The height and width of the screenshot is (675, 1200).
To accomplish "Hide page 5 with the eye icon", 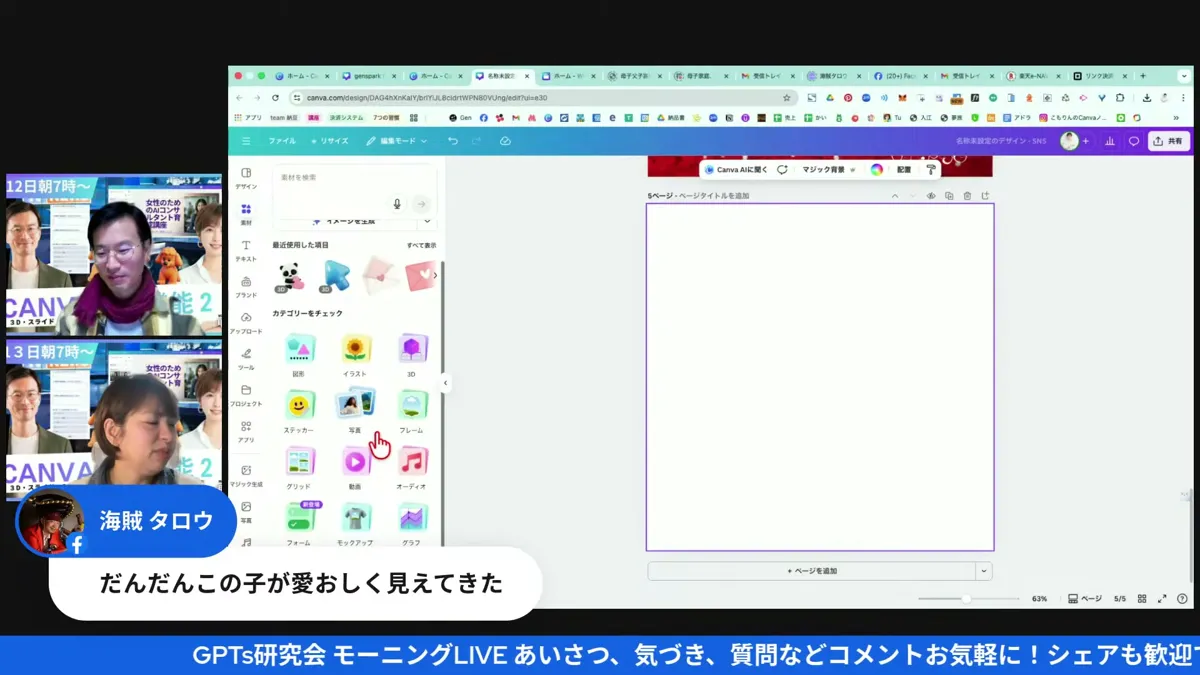I will pyautogui.click(x=931, y=196).
